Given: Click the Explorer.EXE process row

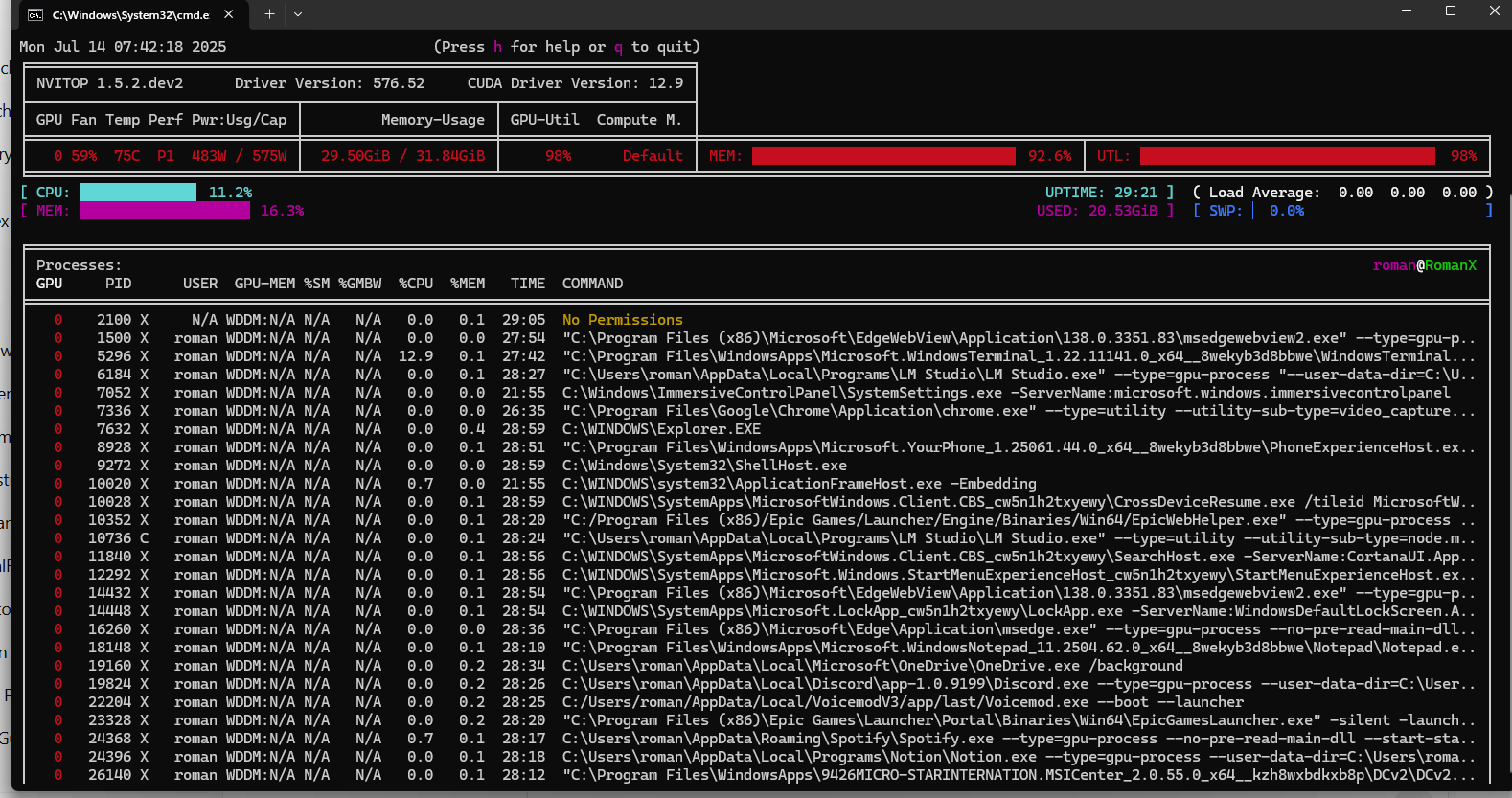Looking at the screenshot, I should coord(757,429).
